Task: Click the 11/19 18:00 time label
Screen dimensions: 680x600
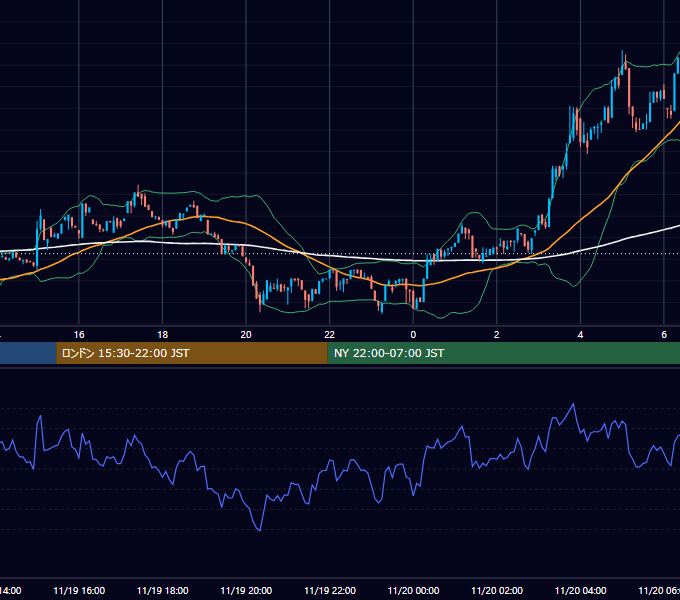Action: click(x=163, y=590)
